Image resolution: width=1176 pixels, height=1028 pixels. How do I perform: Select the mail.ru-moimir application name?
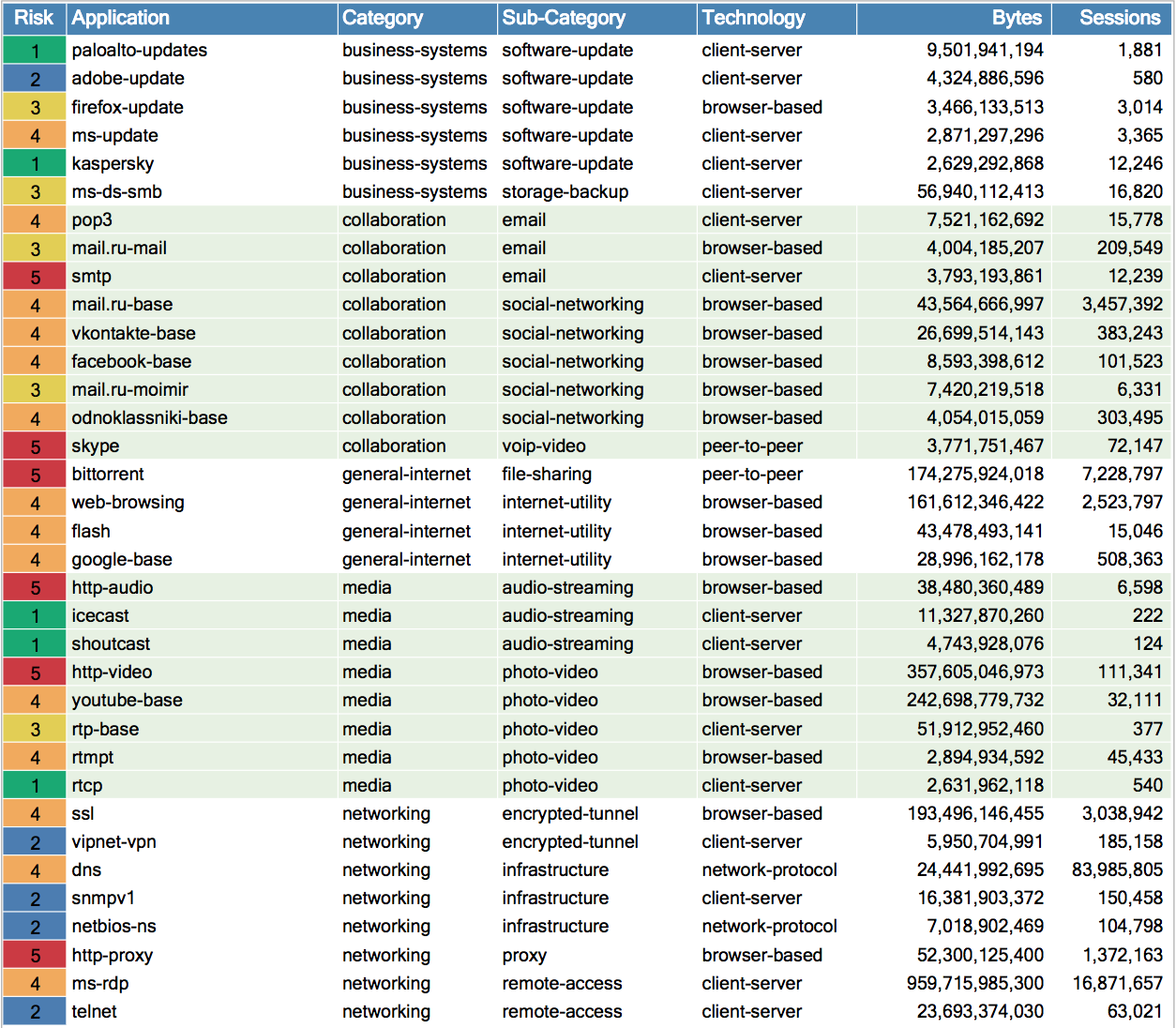pyautogui.click(x=129, y=389)
